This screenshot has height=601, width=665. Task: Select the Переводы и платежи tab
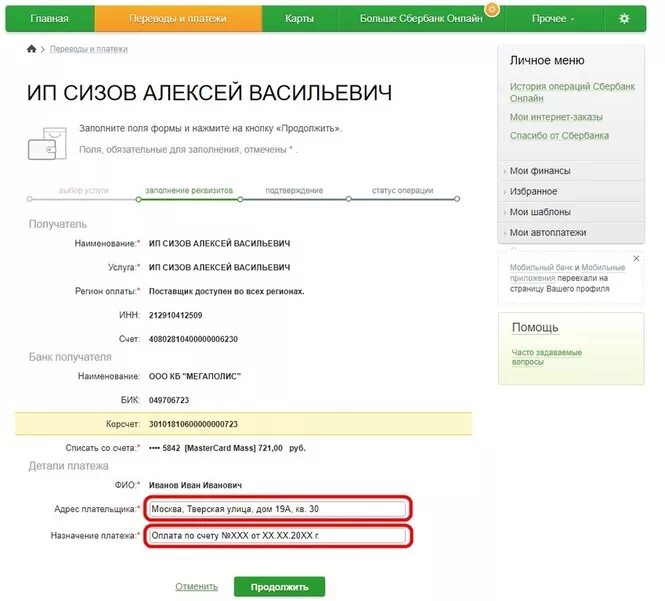coord(178,19)
